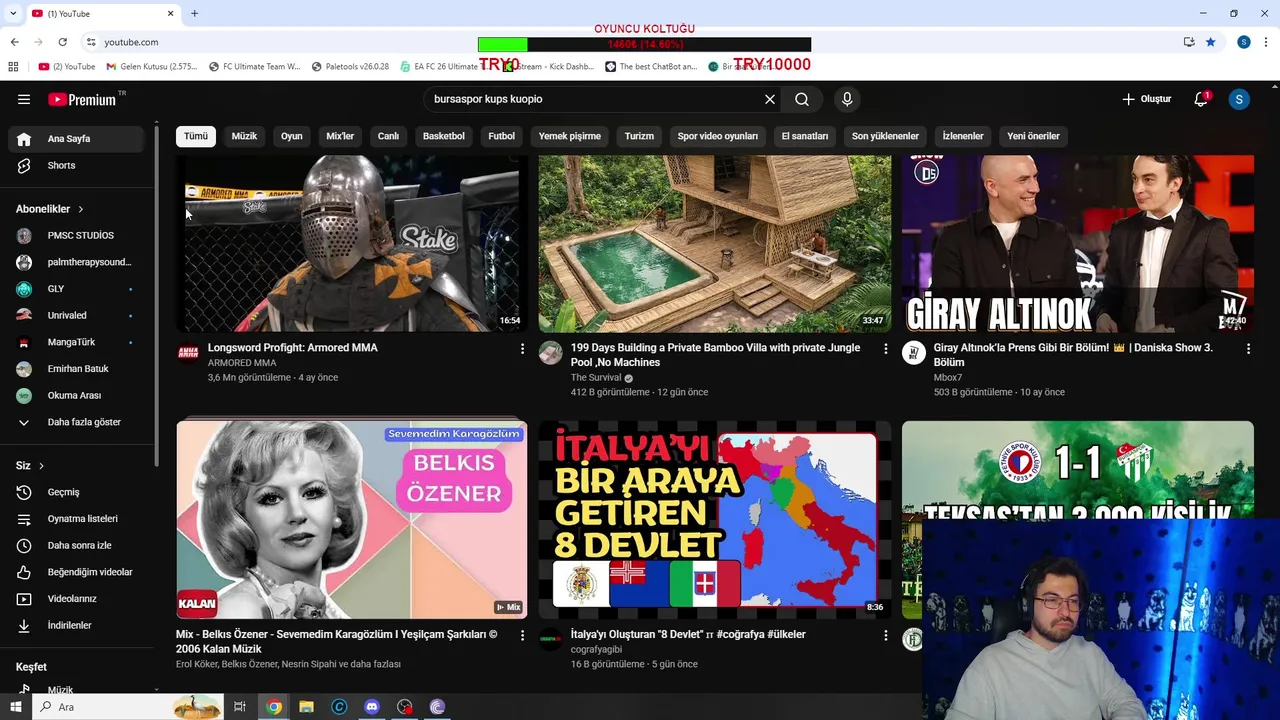Select the Canlı filter chip
The image size is (1280, 720).
pyautogui.click(x=388, y=136)
